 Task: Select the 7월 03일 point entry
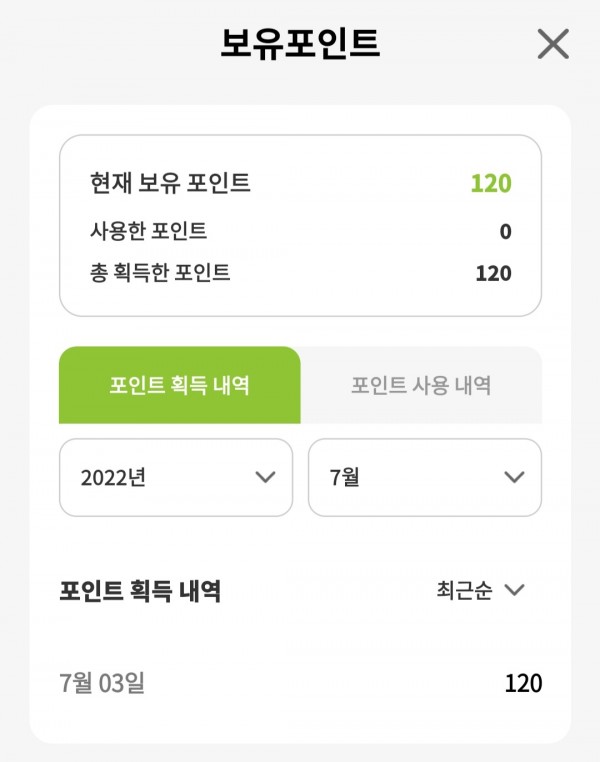(x=300, y=683)
